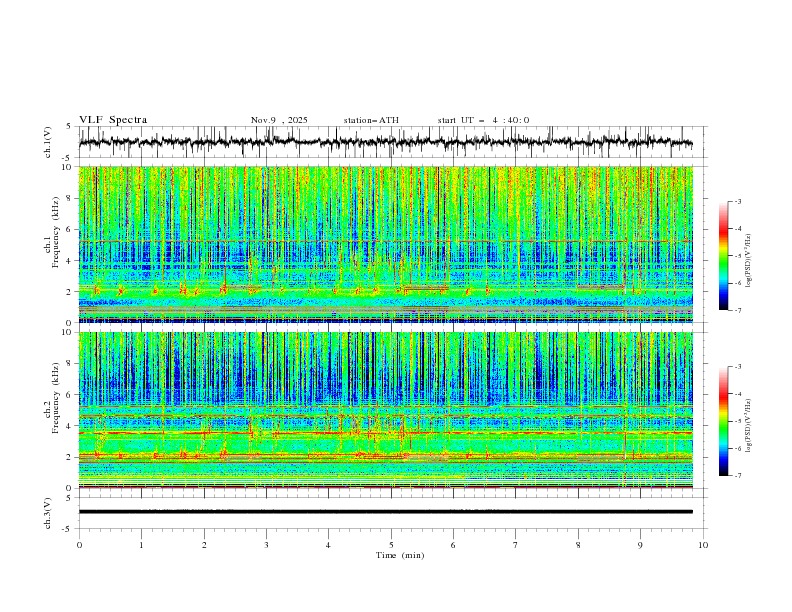792x612 pixels.
Task: Click the 'ch.1(V)' waveform axis label
Action: tap(48, 142)
